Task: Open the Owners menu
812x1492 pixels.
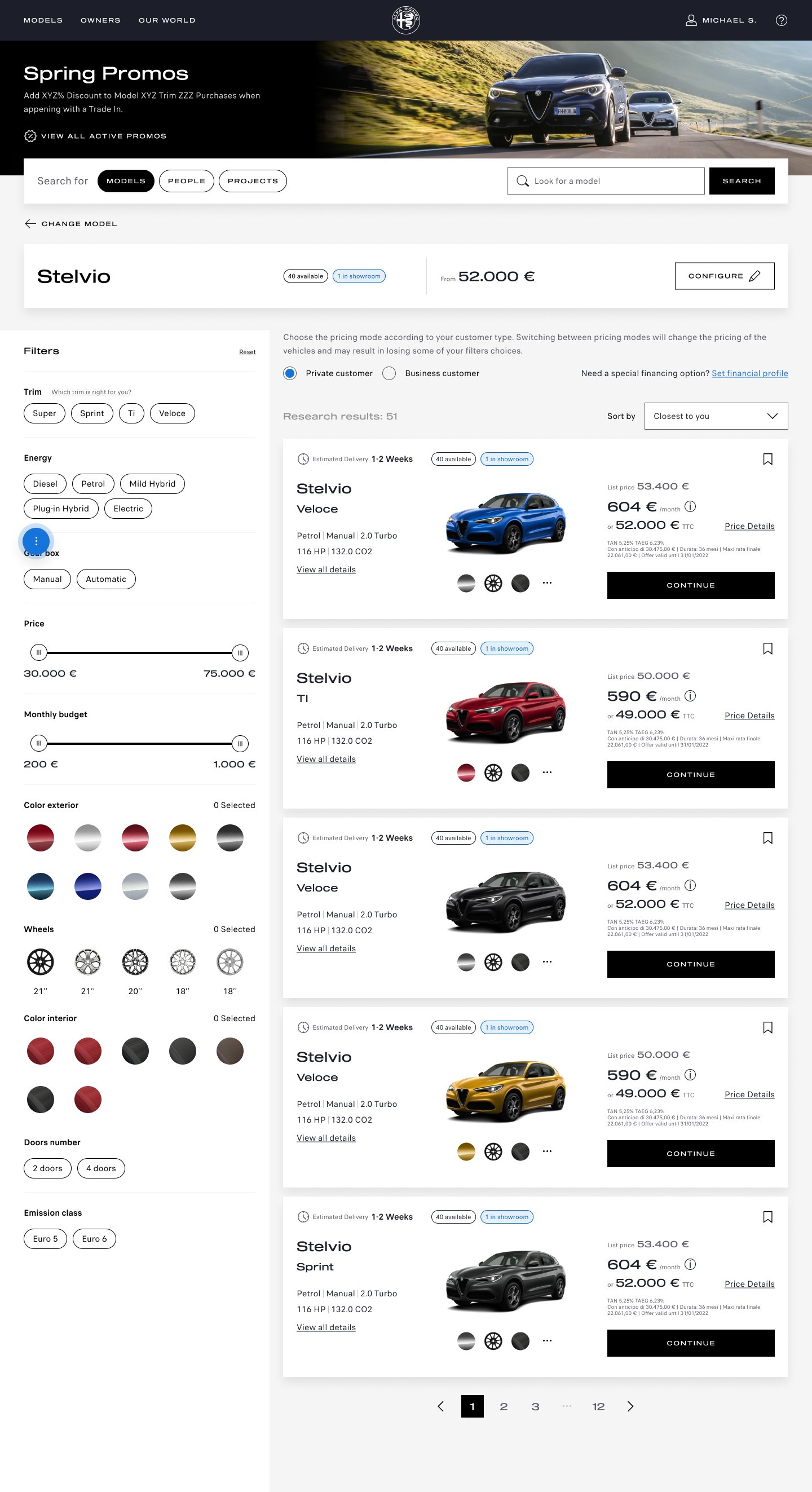Action: [100, 20]
